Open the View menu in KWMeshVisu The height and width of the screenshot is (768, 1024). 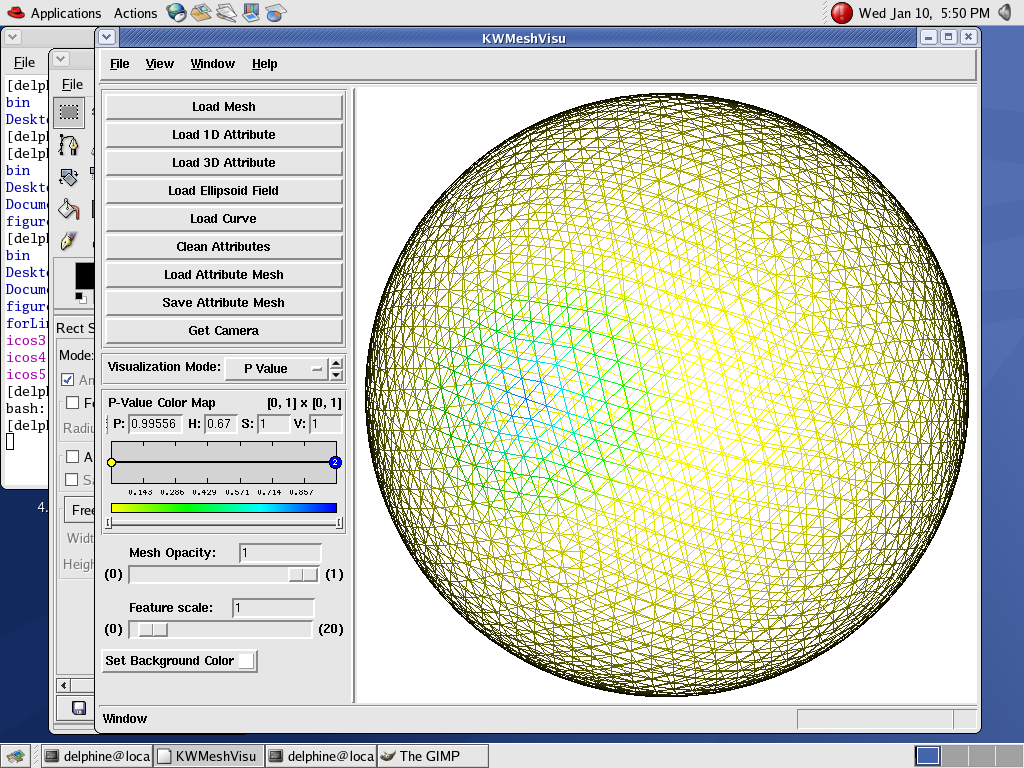pyautogui.click(x=159, y=64)
